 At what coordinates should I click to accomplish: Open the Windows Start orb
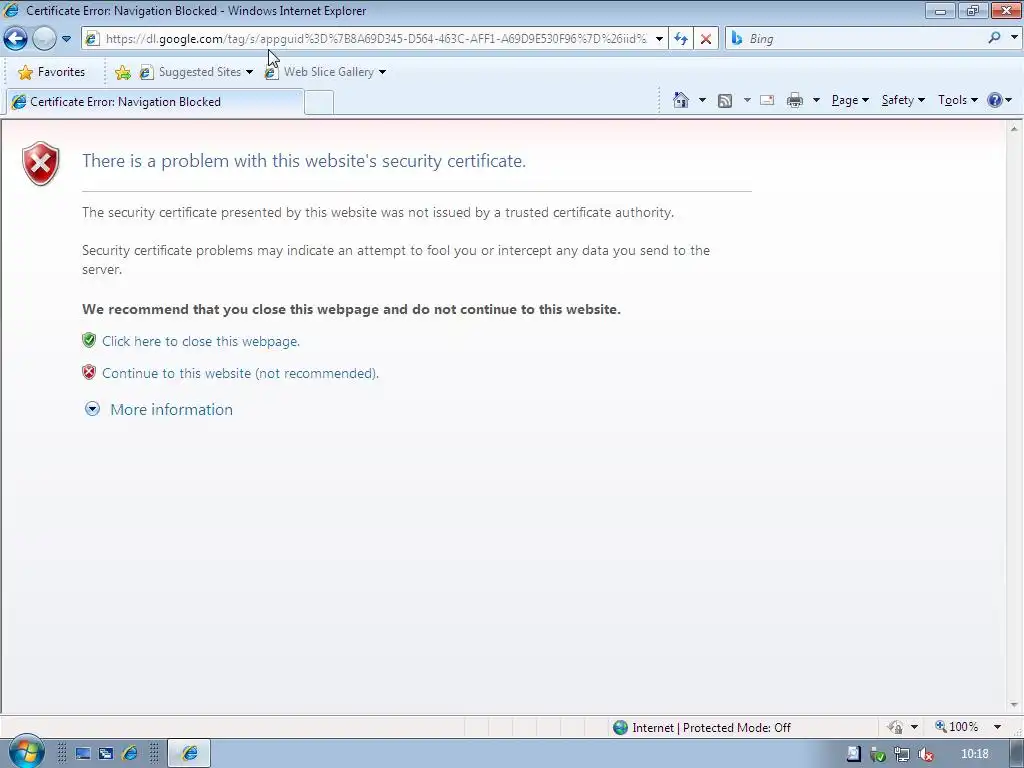click(26, 751)
